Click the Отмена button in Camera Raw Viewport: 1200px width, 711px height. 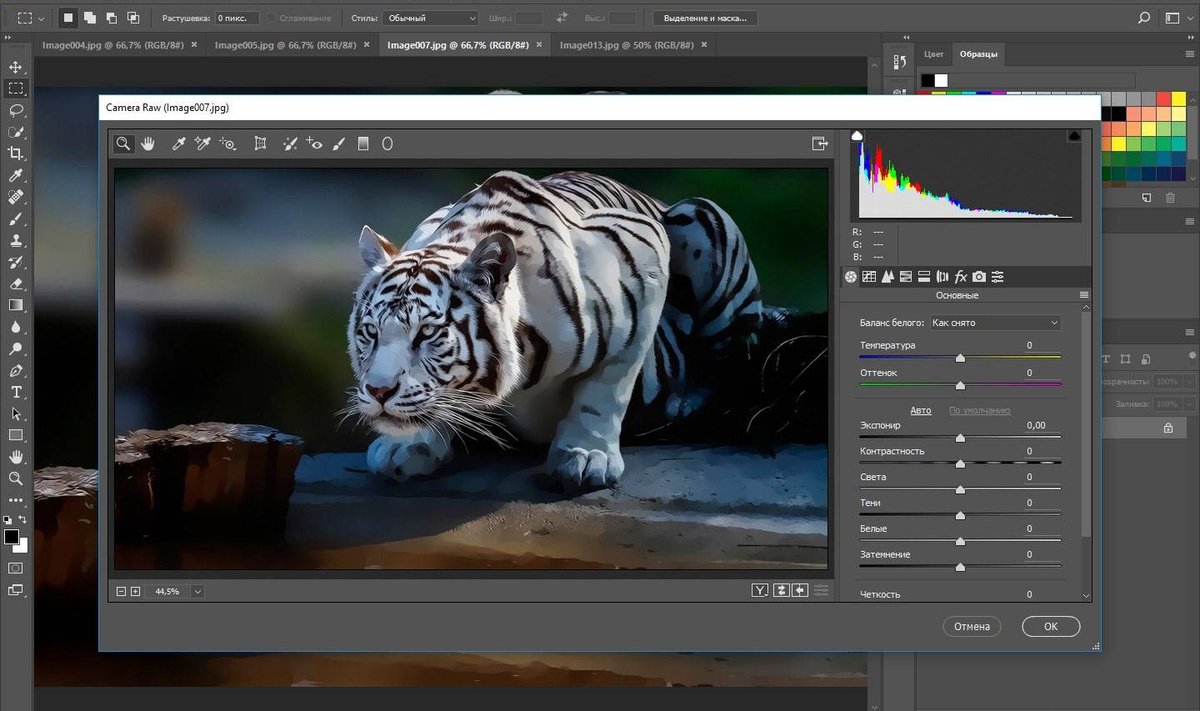tap(971, 626)
